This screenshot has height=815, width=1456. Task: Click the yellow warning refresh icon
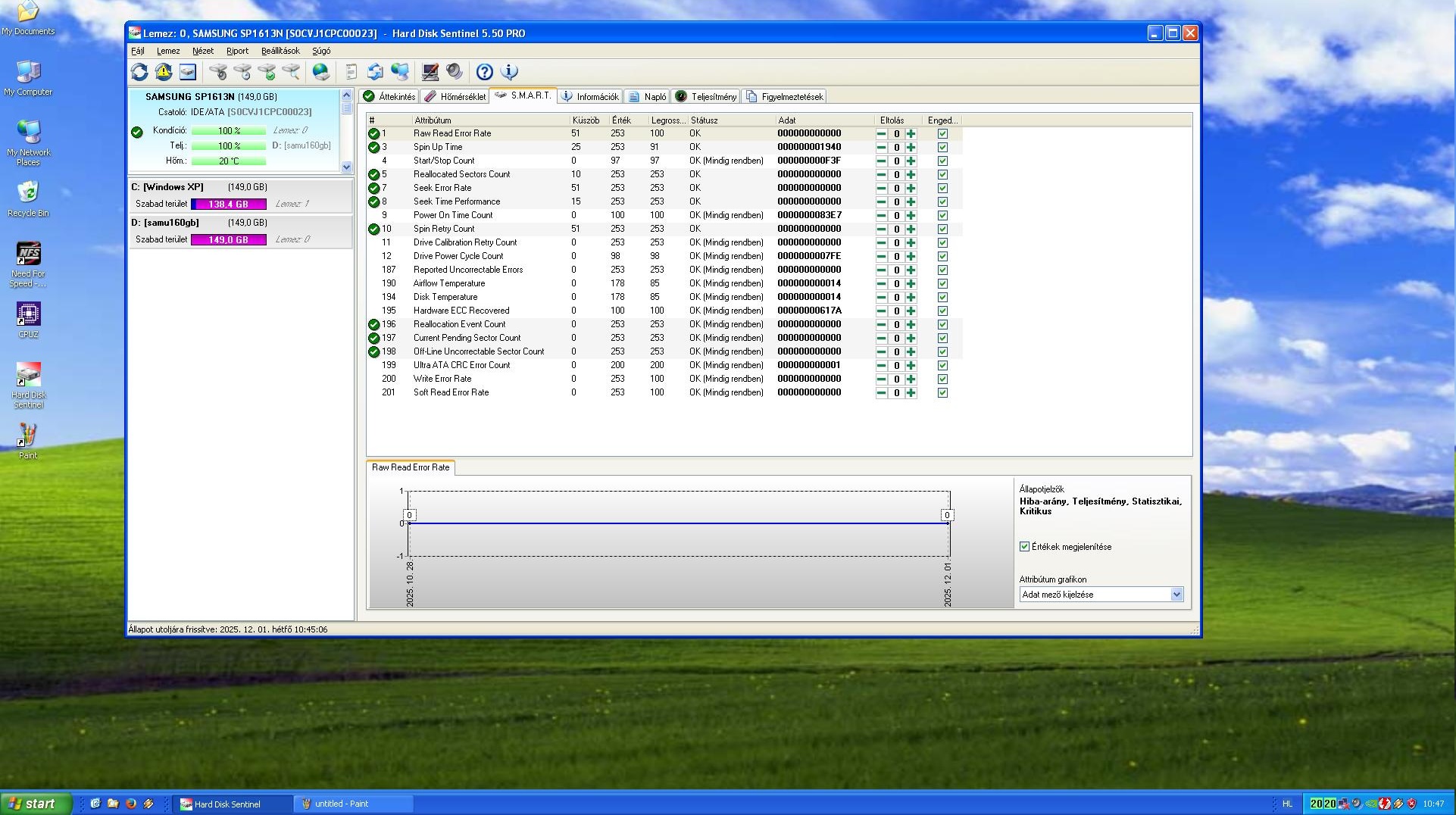coord(164,72)
